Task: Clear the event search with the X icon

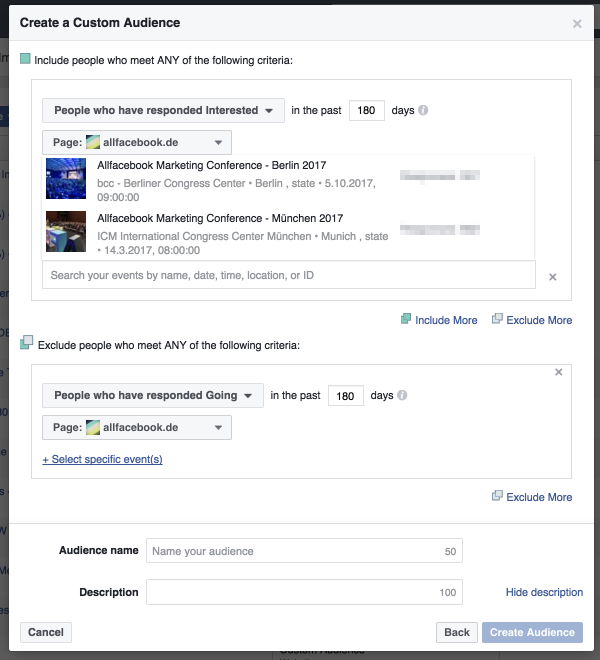Action: pos(552,277)
